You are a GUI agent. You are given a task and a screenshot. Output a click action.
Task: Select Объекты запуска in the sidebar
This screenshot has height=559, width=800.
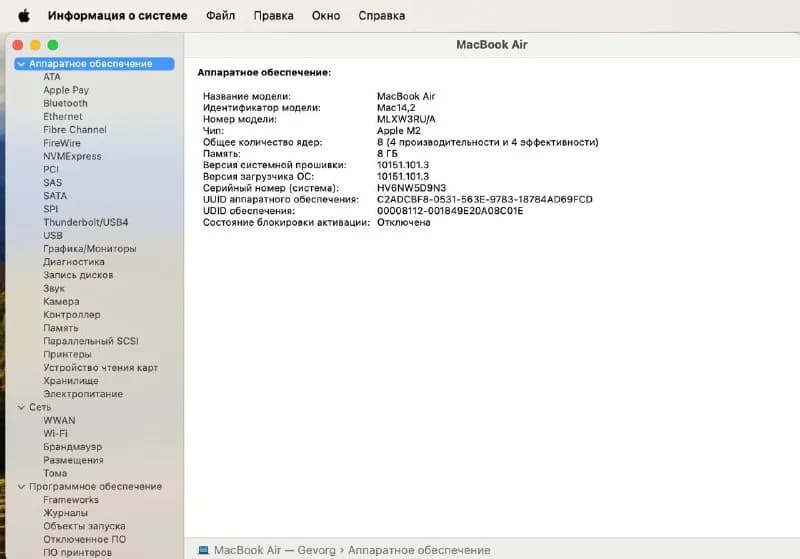click(84, 526)
